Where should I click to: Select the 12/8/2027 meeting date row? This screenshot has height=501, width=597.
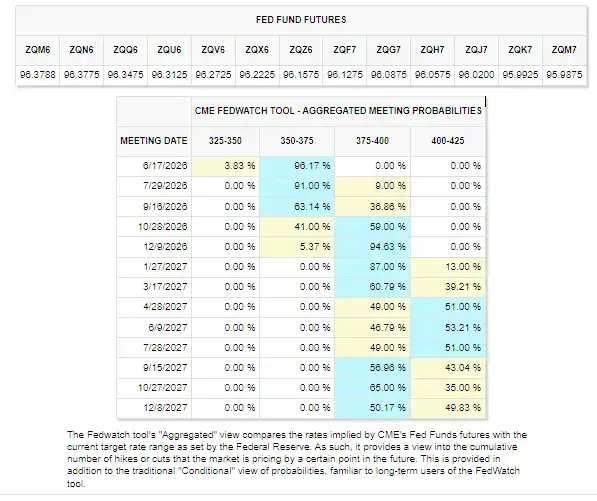(x=301, y=408)
